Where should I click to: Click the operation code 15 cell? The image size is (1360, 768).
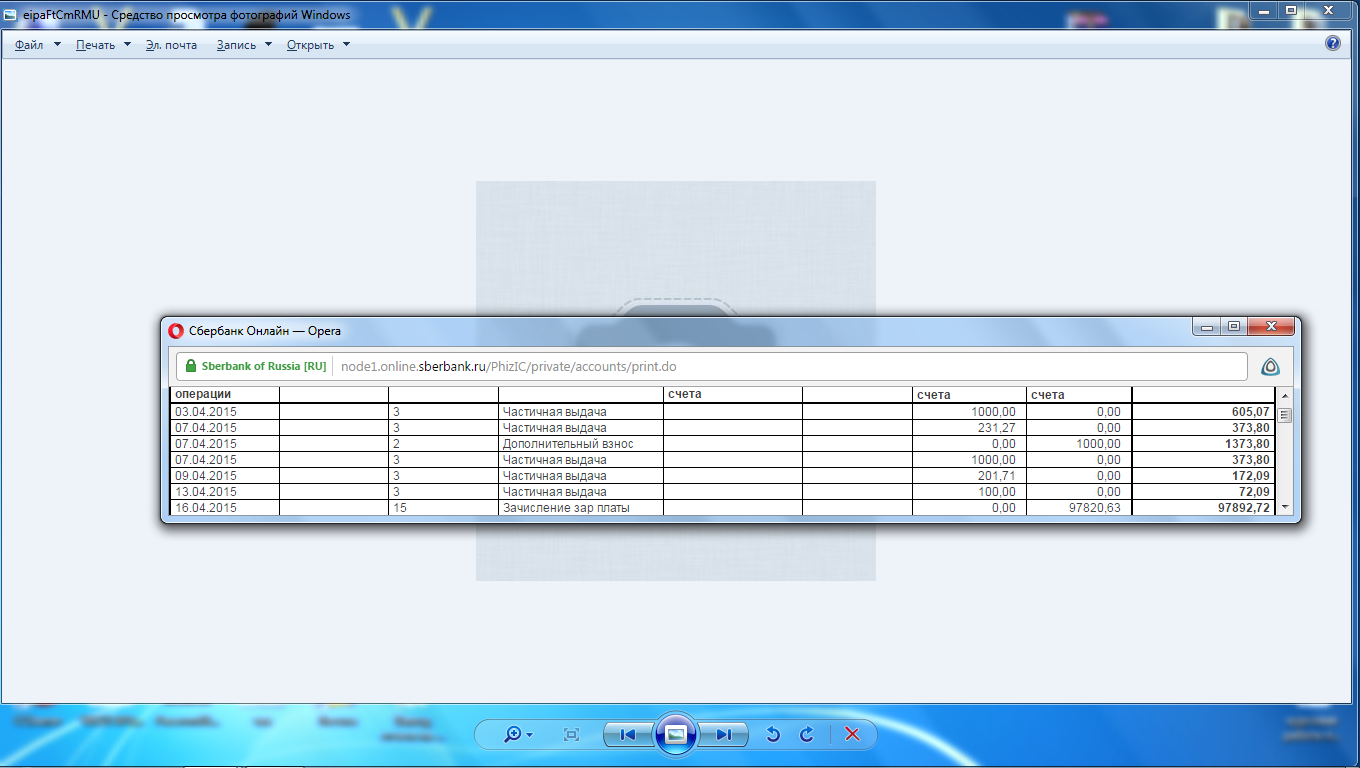(x=443, y=508)
